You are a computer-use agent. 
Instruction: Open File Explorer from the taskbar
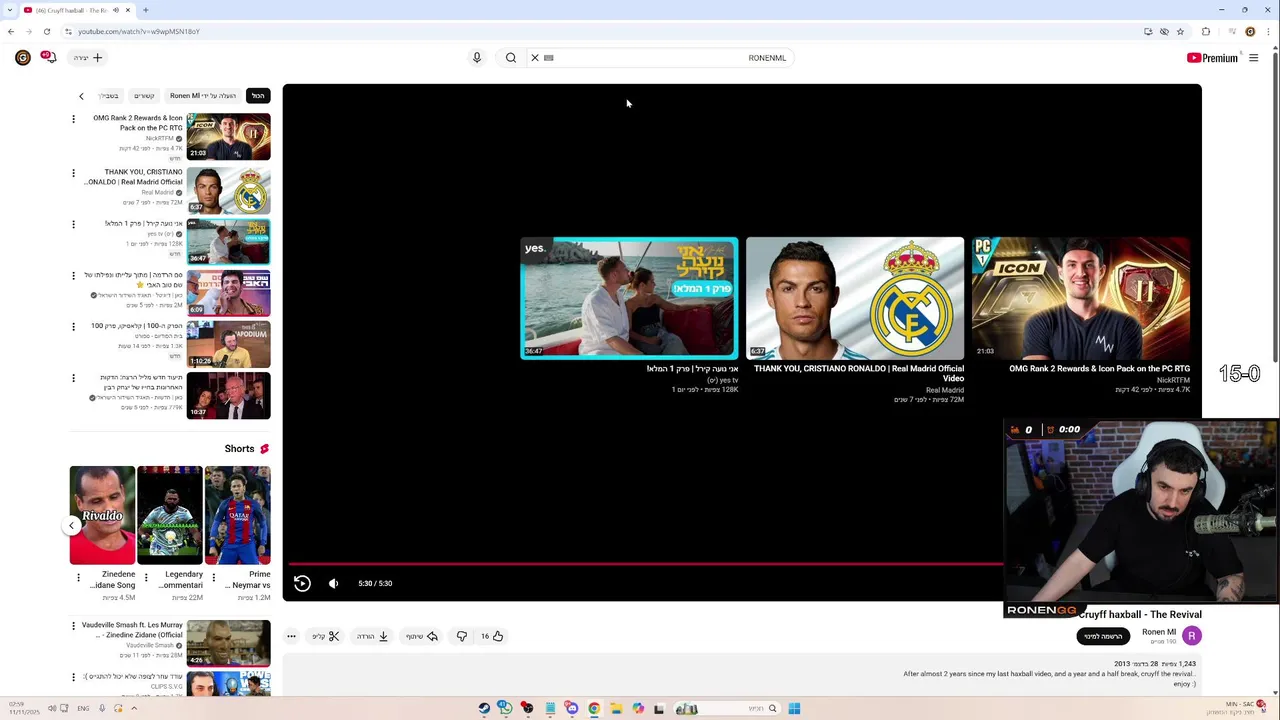[616, 708]
